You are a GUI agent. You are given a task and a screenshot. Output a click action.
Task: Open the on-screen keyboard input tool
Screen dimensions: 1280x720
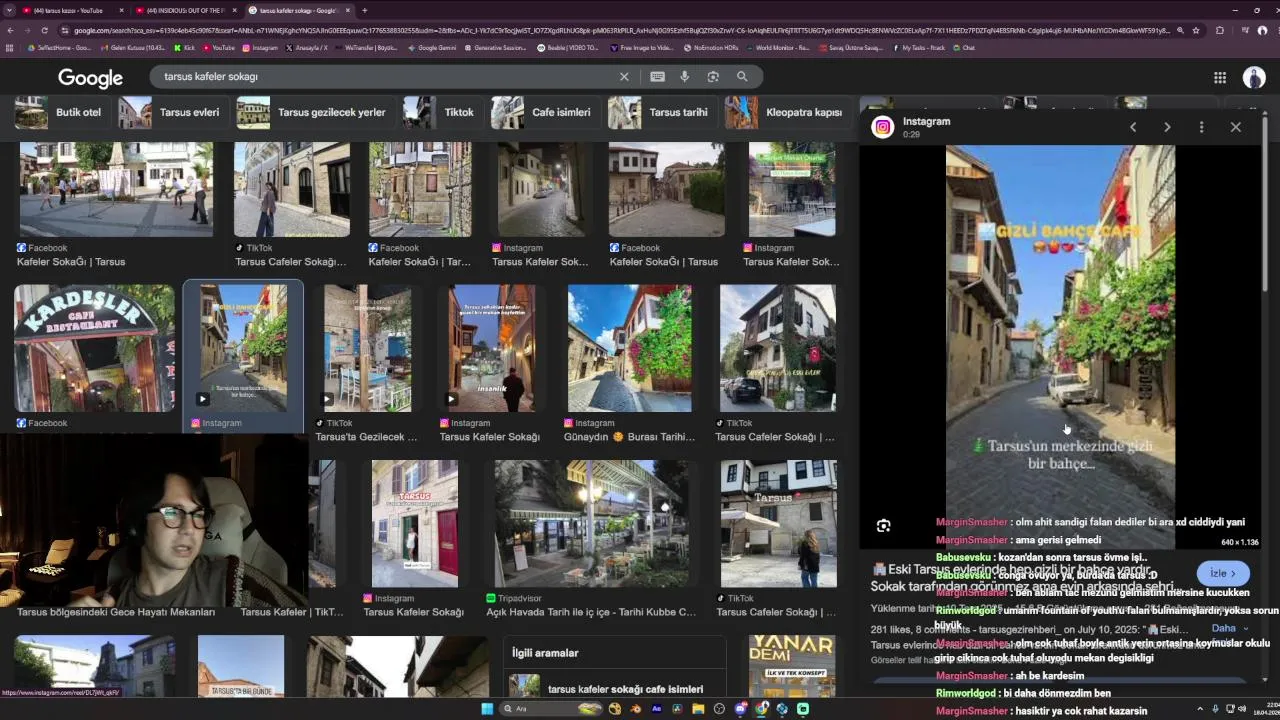point(657,76)
